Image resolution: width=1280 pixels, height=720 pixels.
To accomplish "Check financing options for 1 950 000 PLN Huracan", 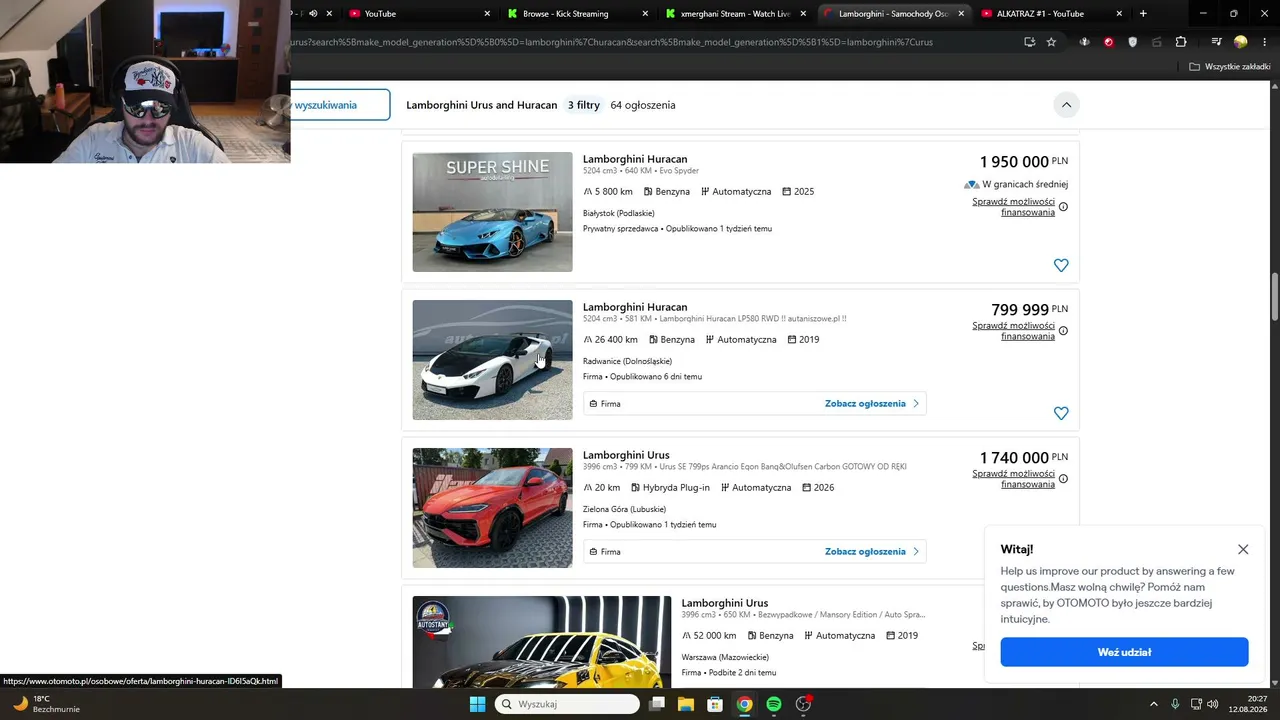I will pyautogui.click(x=1013, y=207).
